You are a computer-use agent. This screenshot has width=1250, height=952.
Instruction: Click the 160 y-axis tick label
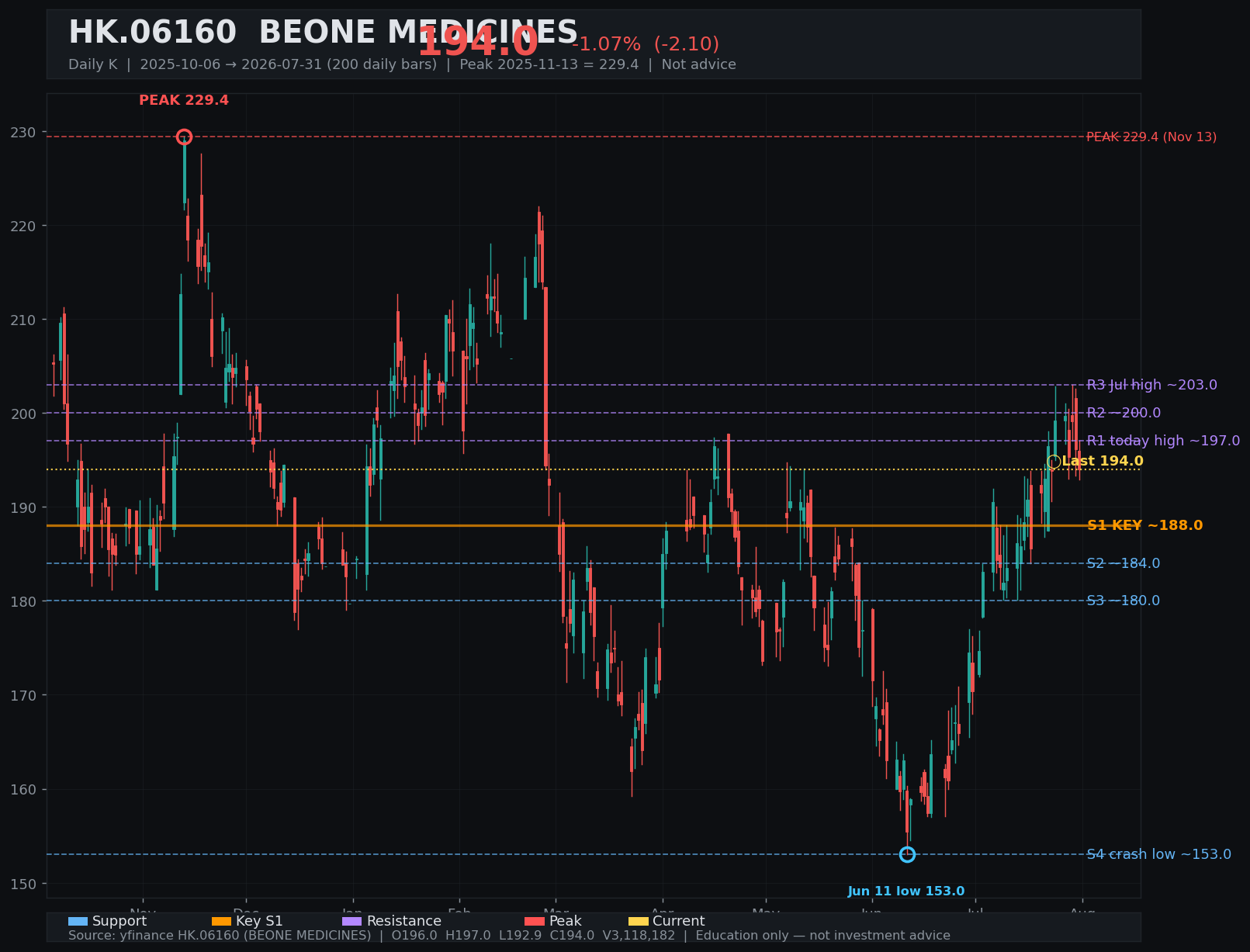pos(23,790)
